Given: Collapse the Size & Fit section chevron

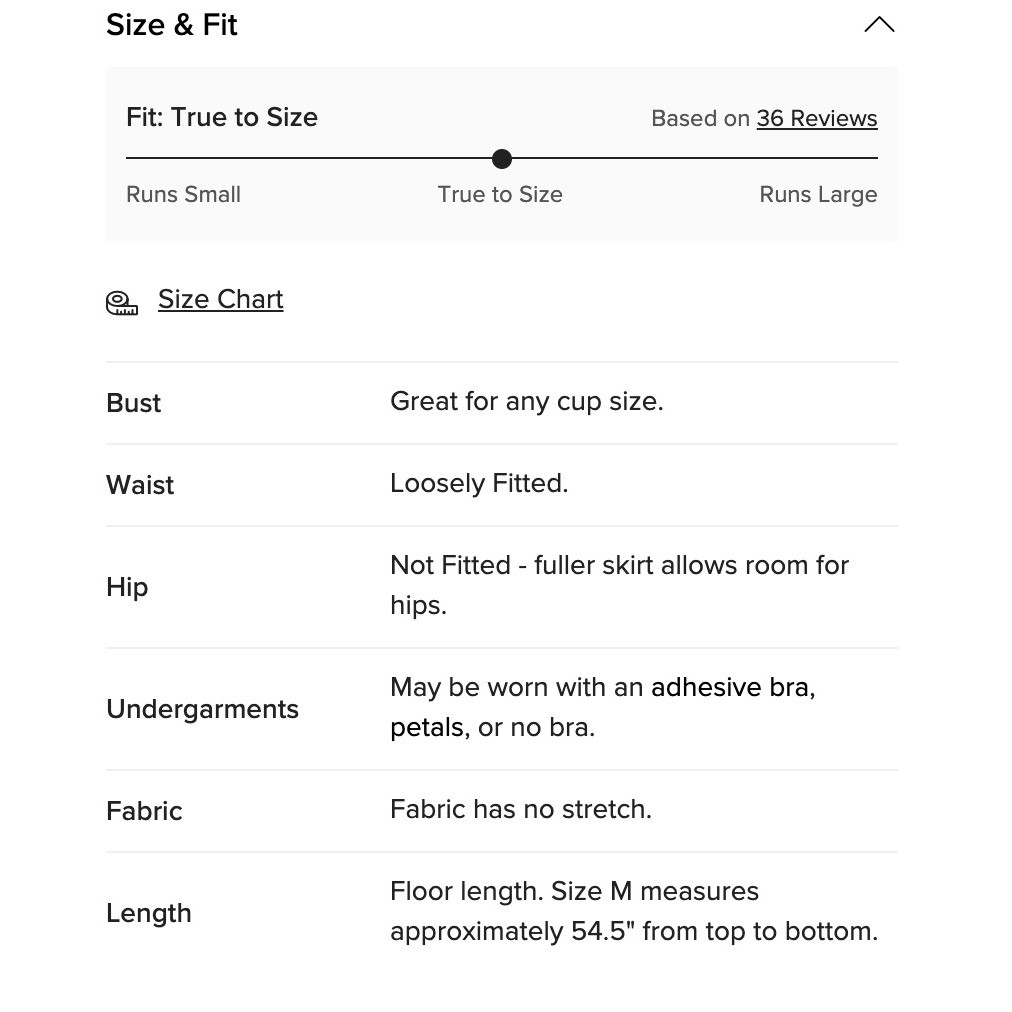Looking at the screenshot, I should click(879, 25).
